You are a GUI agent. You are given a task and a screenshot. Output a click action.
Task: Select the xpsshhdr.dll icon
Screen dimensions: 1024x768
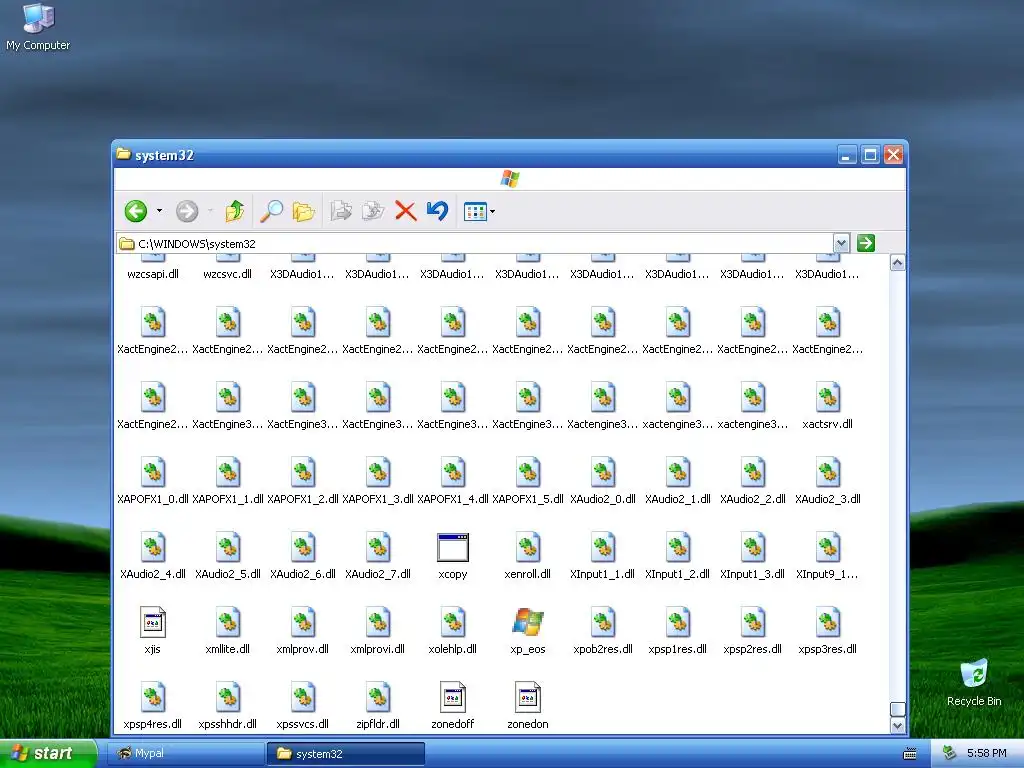(228, 697)
